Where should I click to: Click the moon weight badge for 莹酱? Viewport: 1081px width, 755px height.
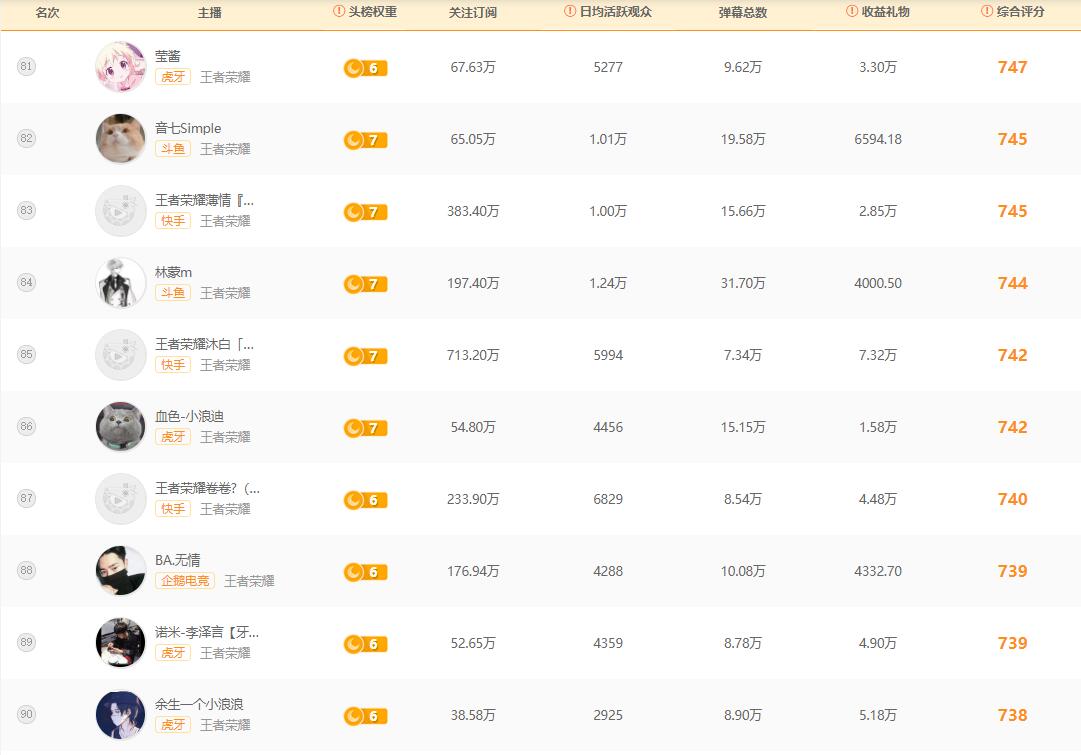tap(365, 68)
